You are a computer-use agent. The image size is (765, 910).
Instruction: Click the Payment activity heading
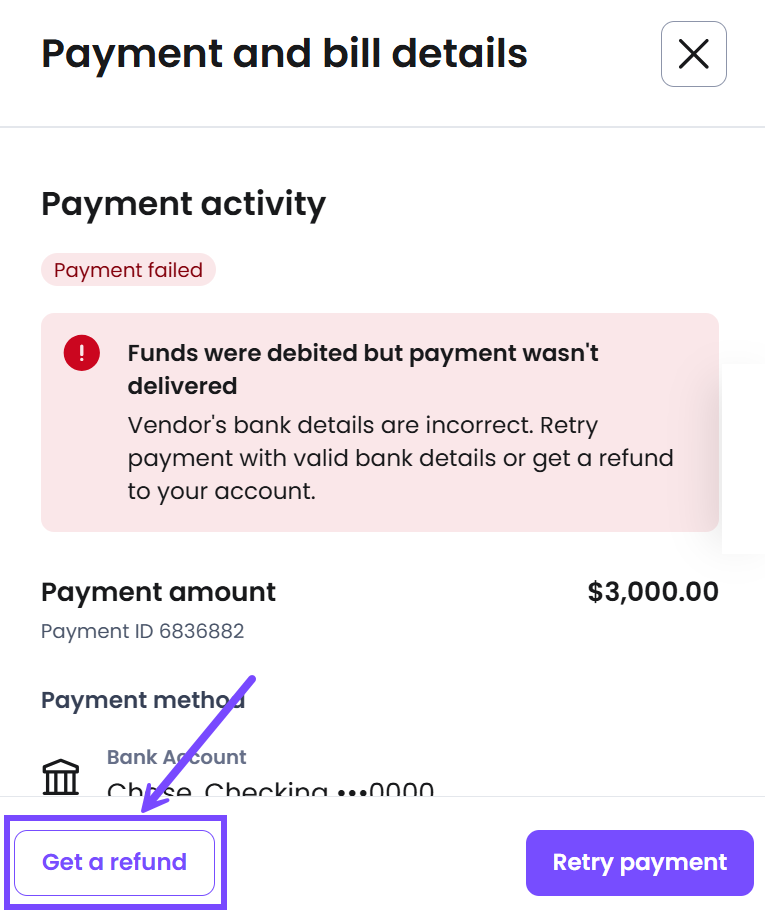[183, 204]
